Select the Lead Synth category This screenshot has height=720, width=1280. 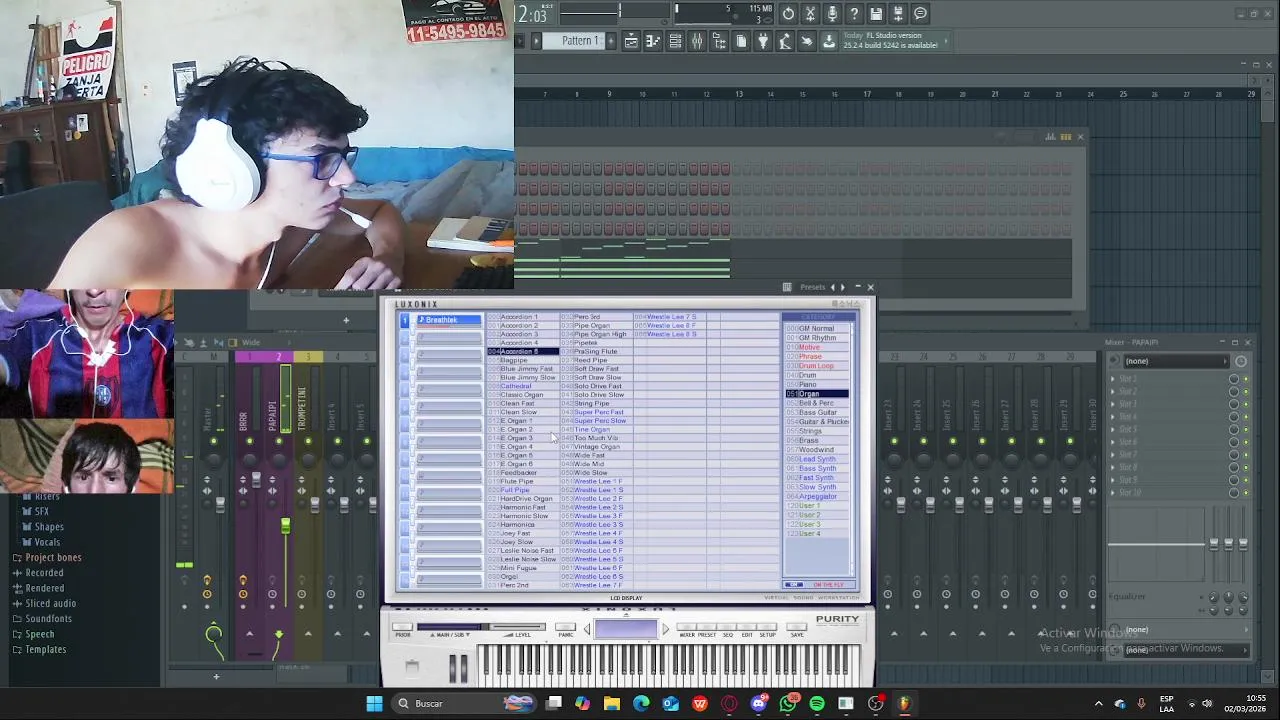click(x=817, y=459)
